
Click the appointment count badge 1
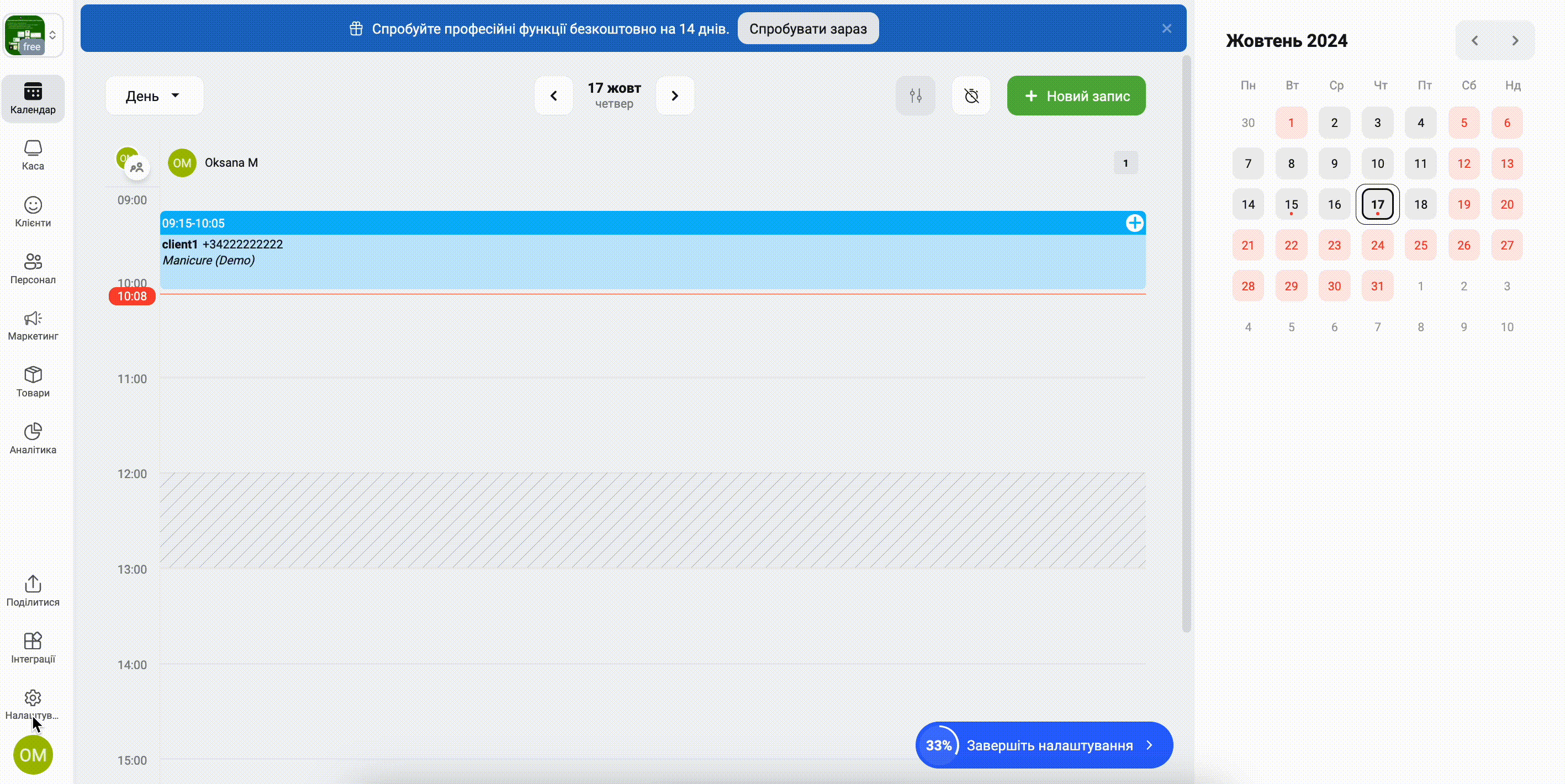(1125, 163)
